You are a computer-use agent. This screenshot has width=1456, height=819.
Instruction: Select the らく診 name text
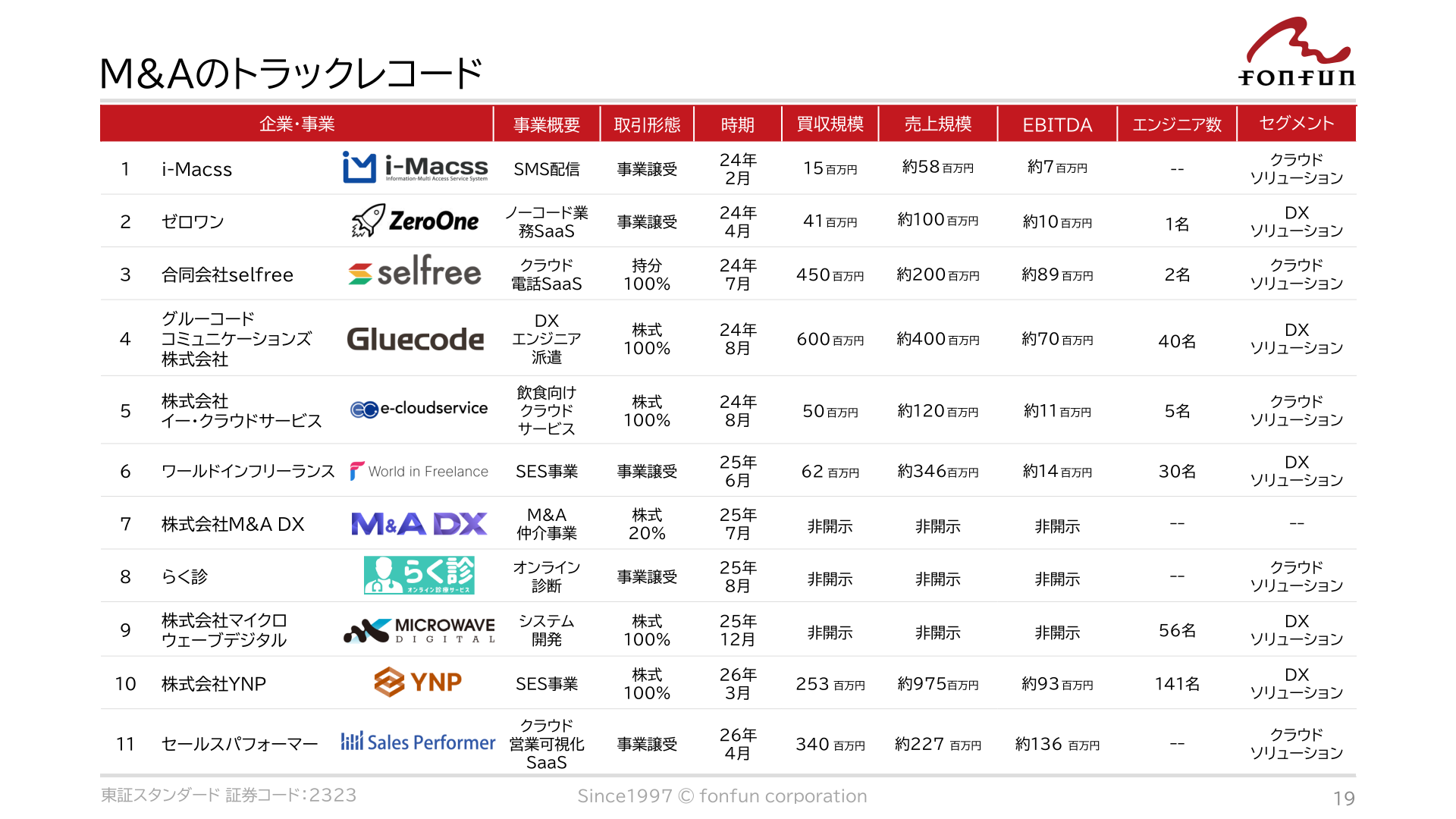[184, 576]
